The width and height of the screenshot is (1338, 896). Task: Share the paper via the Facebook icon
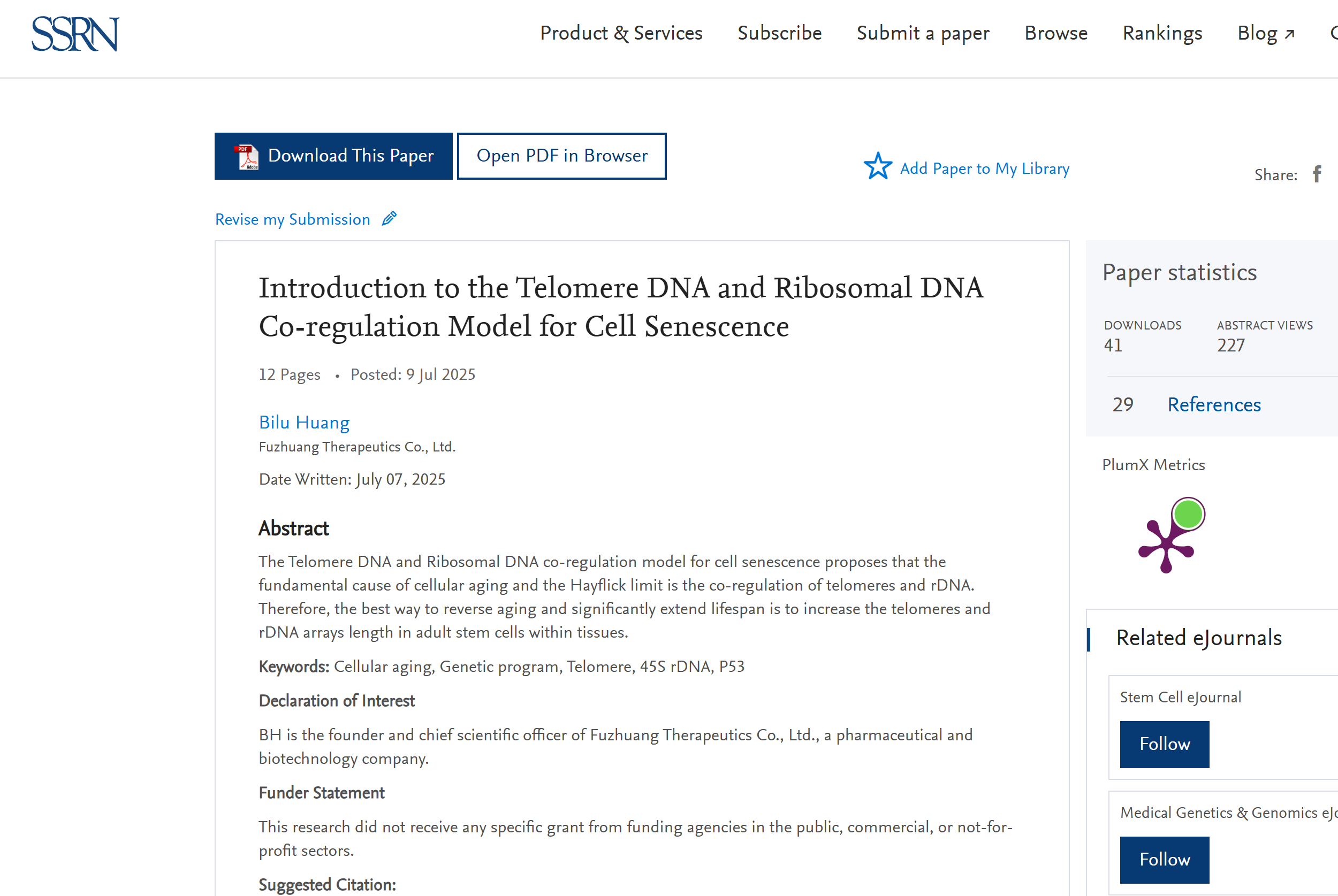1318,174
